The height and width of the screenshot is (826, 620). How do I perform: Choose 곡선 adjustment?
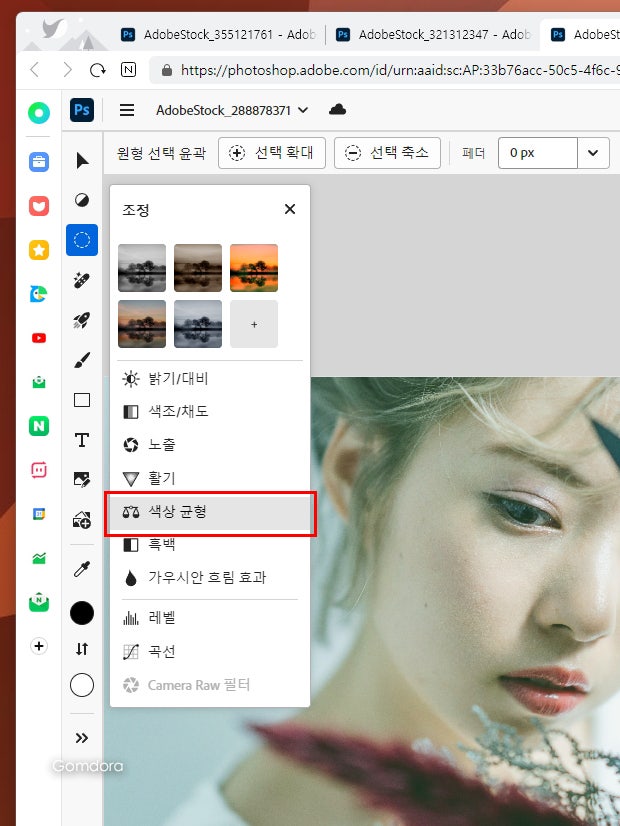(210, 652)
